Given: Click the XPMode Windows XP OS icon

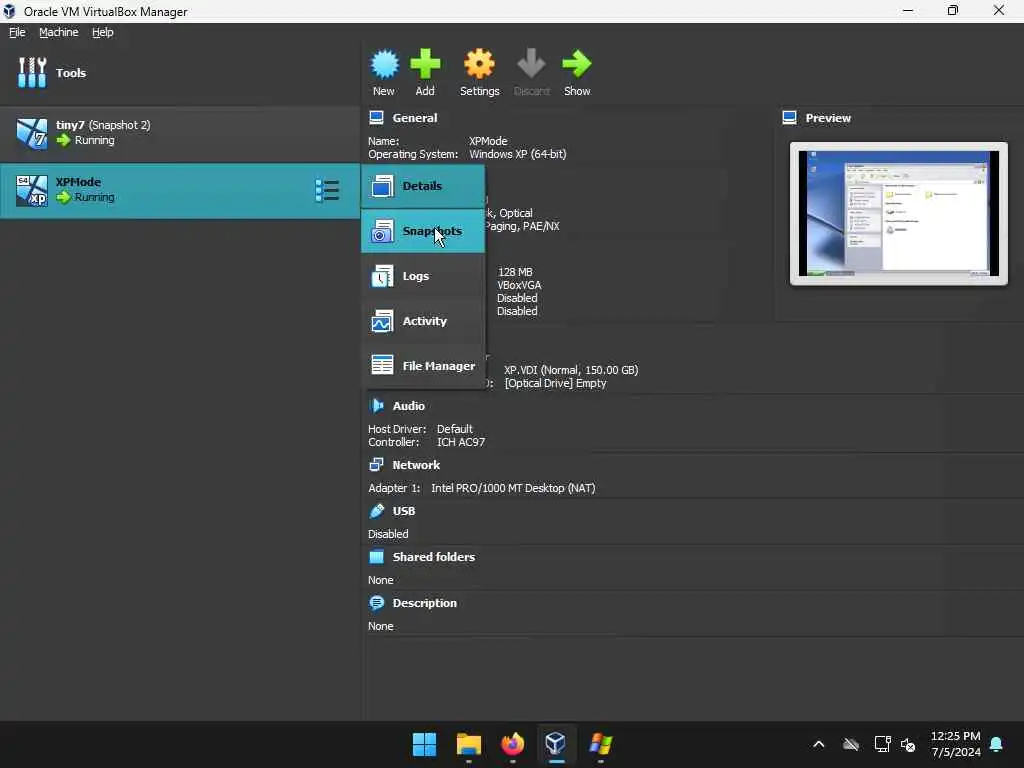Looking at the screenshot, I should click(32, 191).
